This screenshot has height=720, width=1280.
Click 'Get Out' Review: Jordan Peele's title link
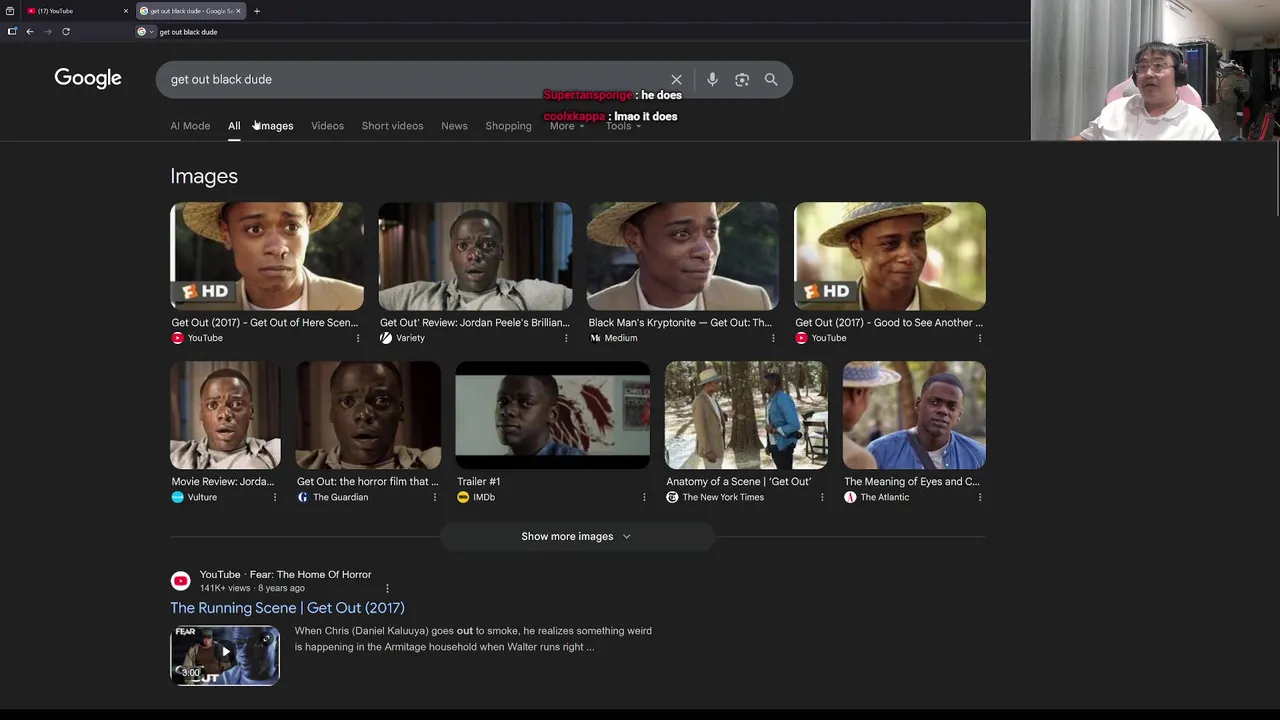click(475, 323)
